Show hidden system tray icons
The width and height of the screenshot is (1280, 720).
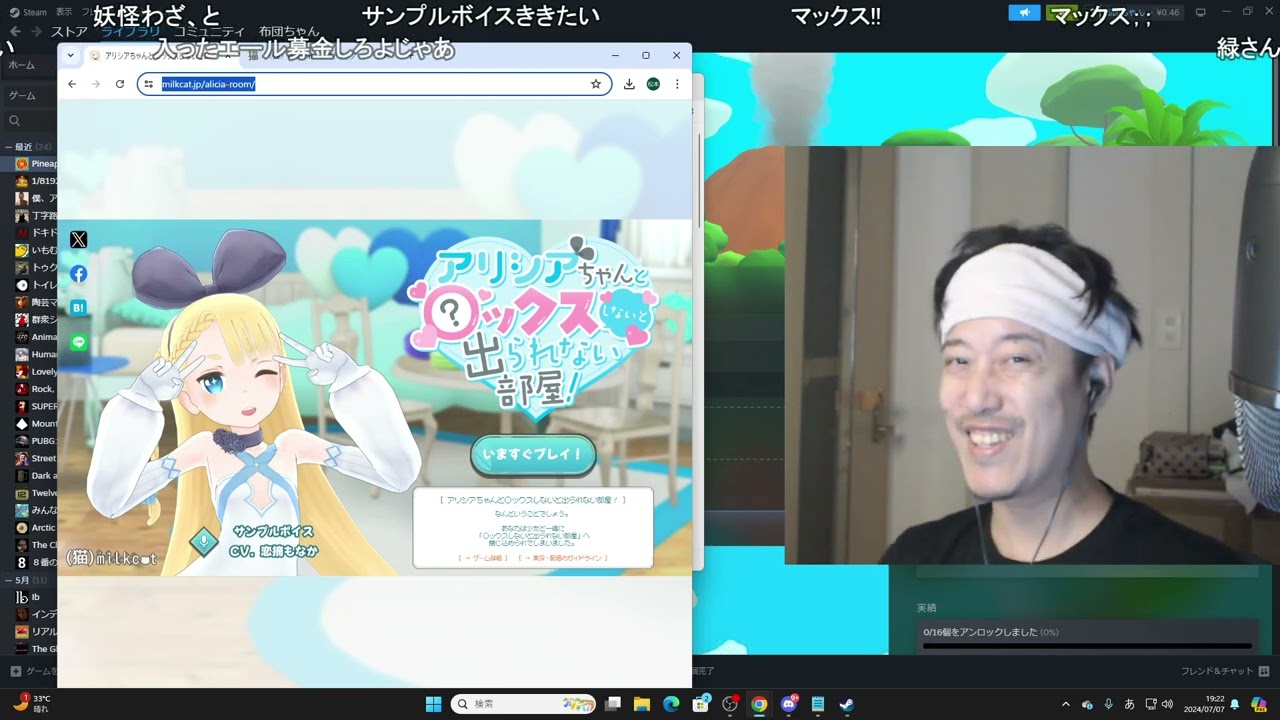(1065, 704)
